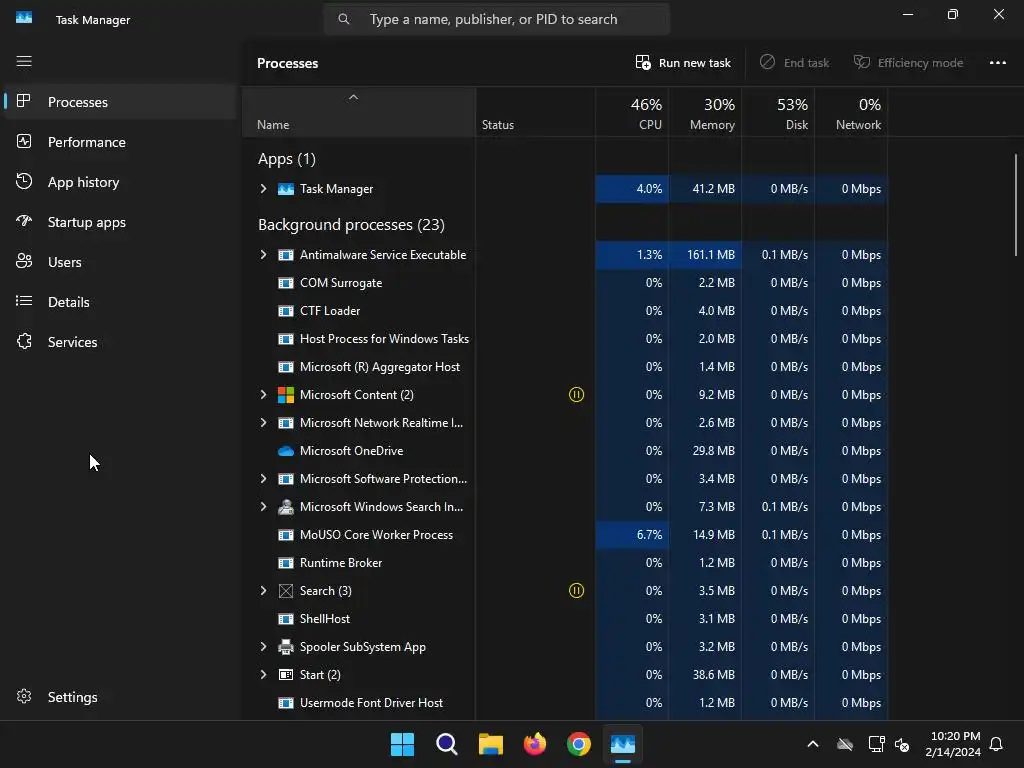Select Microsoft (R) Aggregator Host row
1024x768 pixels.
tap(565, 367)
